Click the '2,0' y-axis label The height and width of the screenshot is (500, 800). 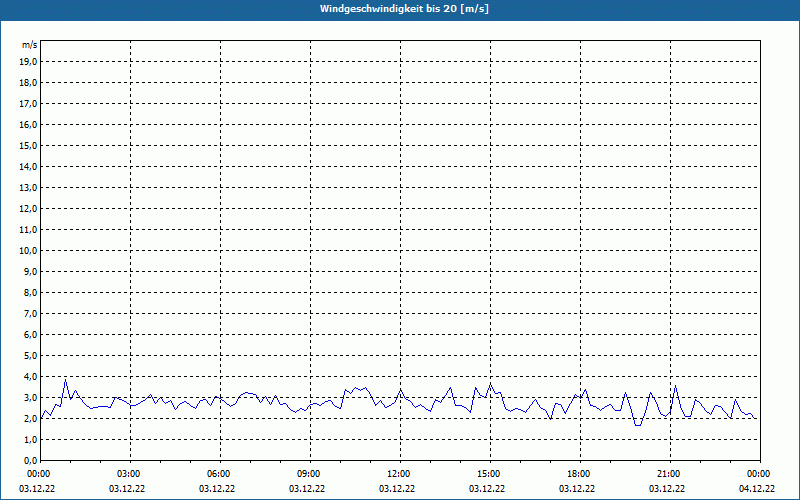click(x=31, y=418)
